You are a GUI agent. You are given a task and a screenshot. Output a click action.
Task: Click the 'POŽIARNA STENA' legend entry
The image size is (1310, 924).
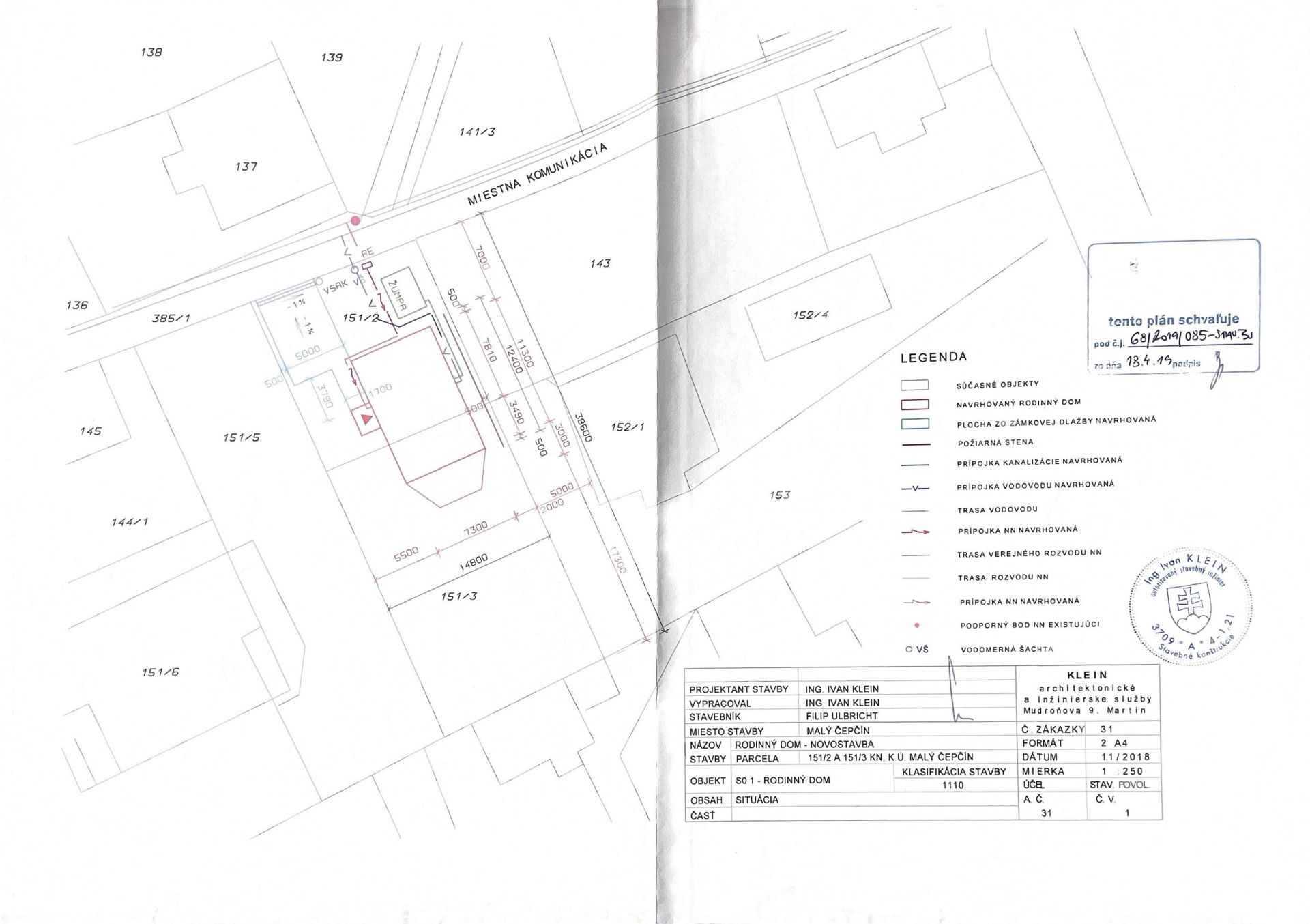[995, 443]
